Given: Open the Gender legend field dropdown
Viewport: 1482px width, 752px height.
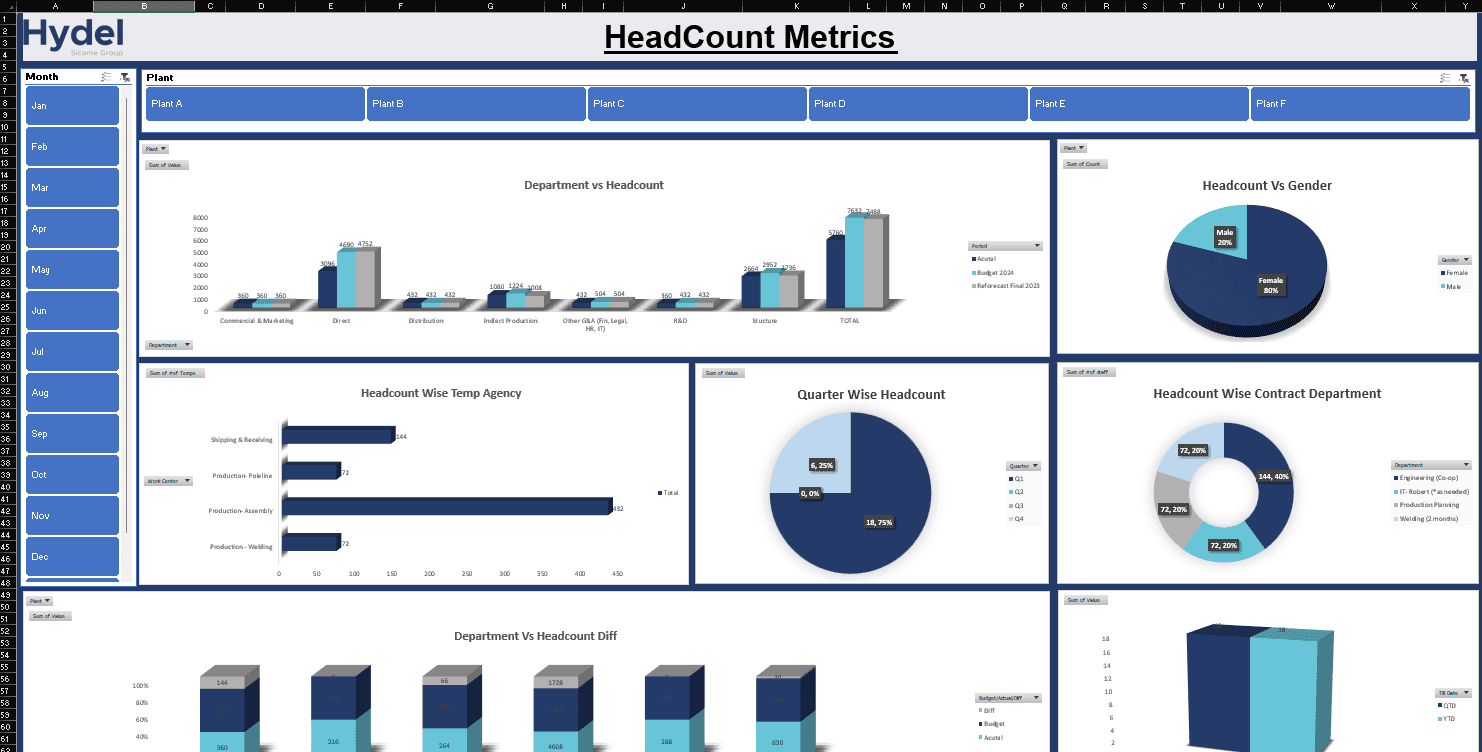Looking at the screenshot, I should click(x=1454, y=259).
